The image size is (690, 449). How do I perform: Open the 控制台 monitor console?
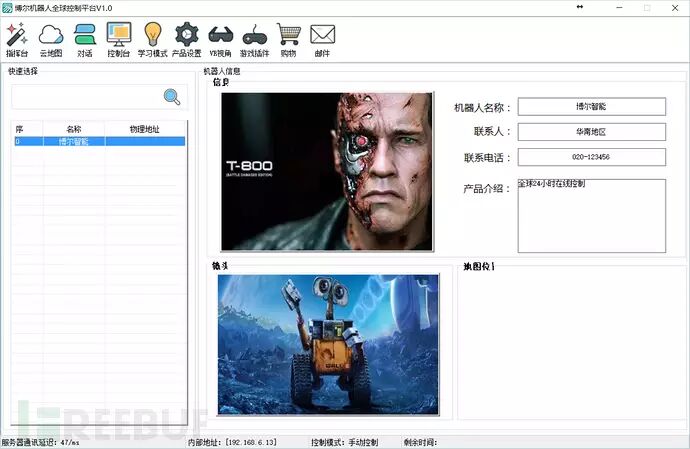(119, 40)
